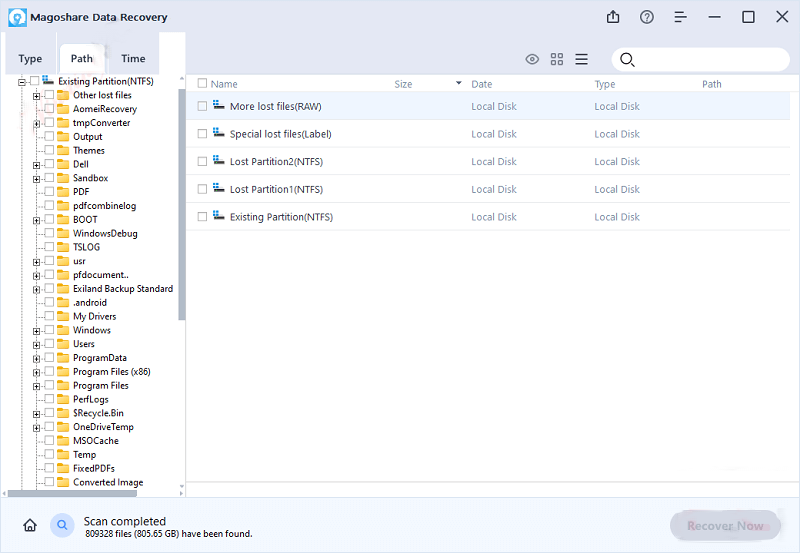Tick the Lost Partition1(NTFS) checkbox
The image size is (800, 553).
click(202, 189)
